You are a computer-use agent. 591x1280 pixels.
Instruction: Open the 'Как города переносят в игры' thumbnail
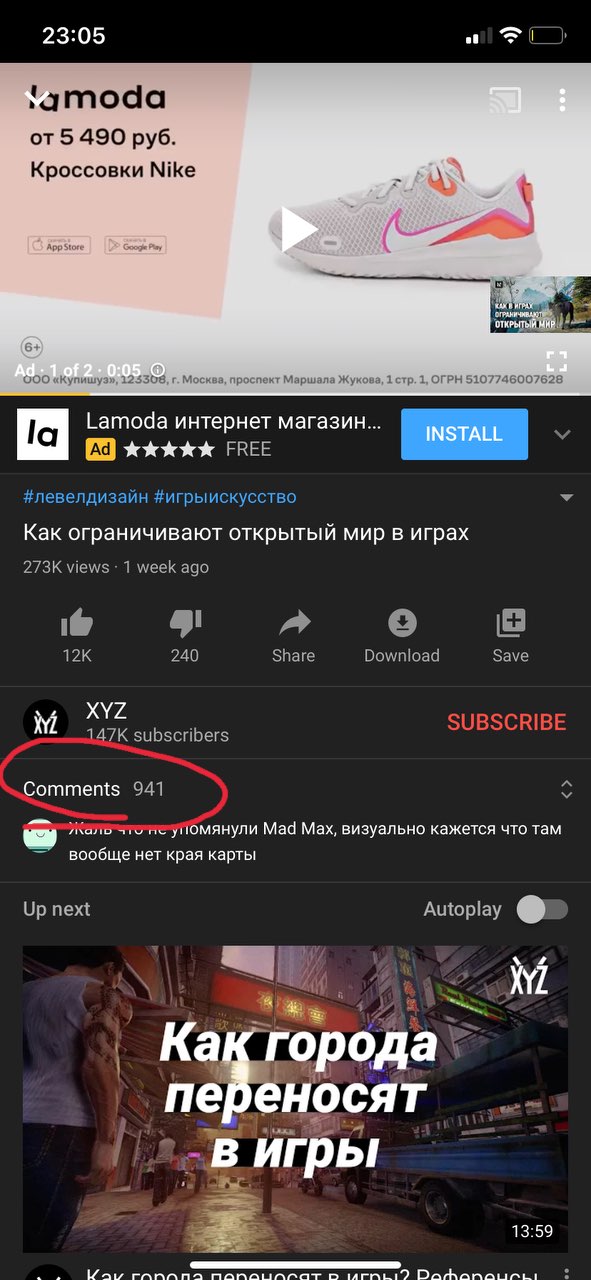pyautogui.click(x=295, y=1099)
